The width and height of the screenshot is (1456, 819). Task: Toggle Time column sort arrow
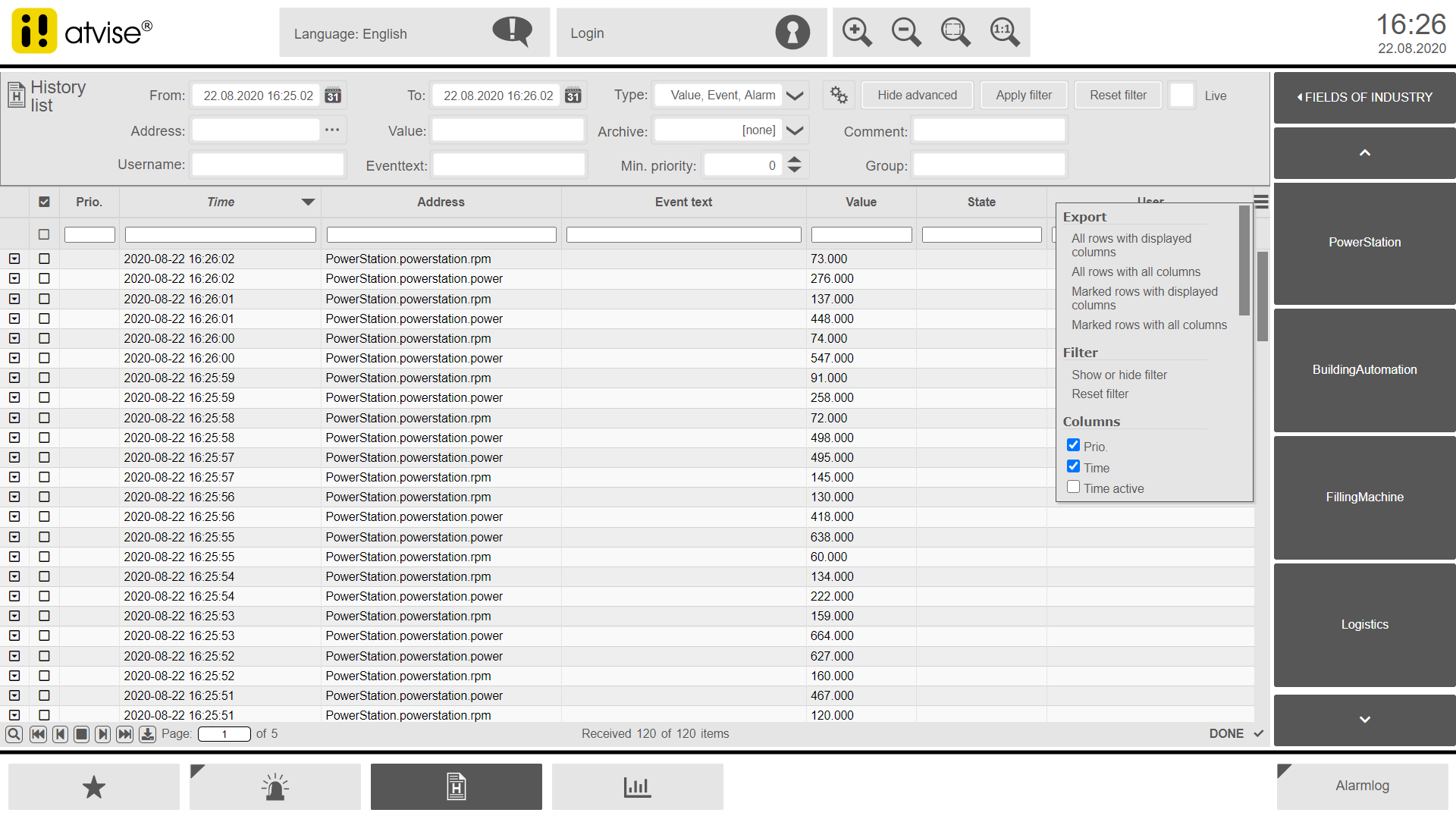pyautogui.click(x=308, y=202)
